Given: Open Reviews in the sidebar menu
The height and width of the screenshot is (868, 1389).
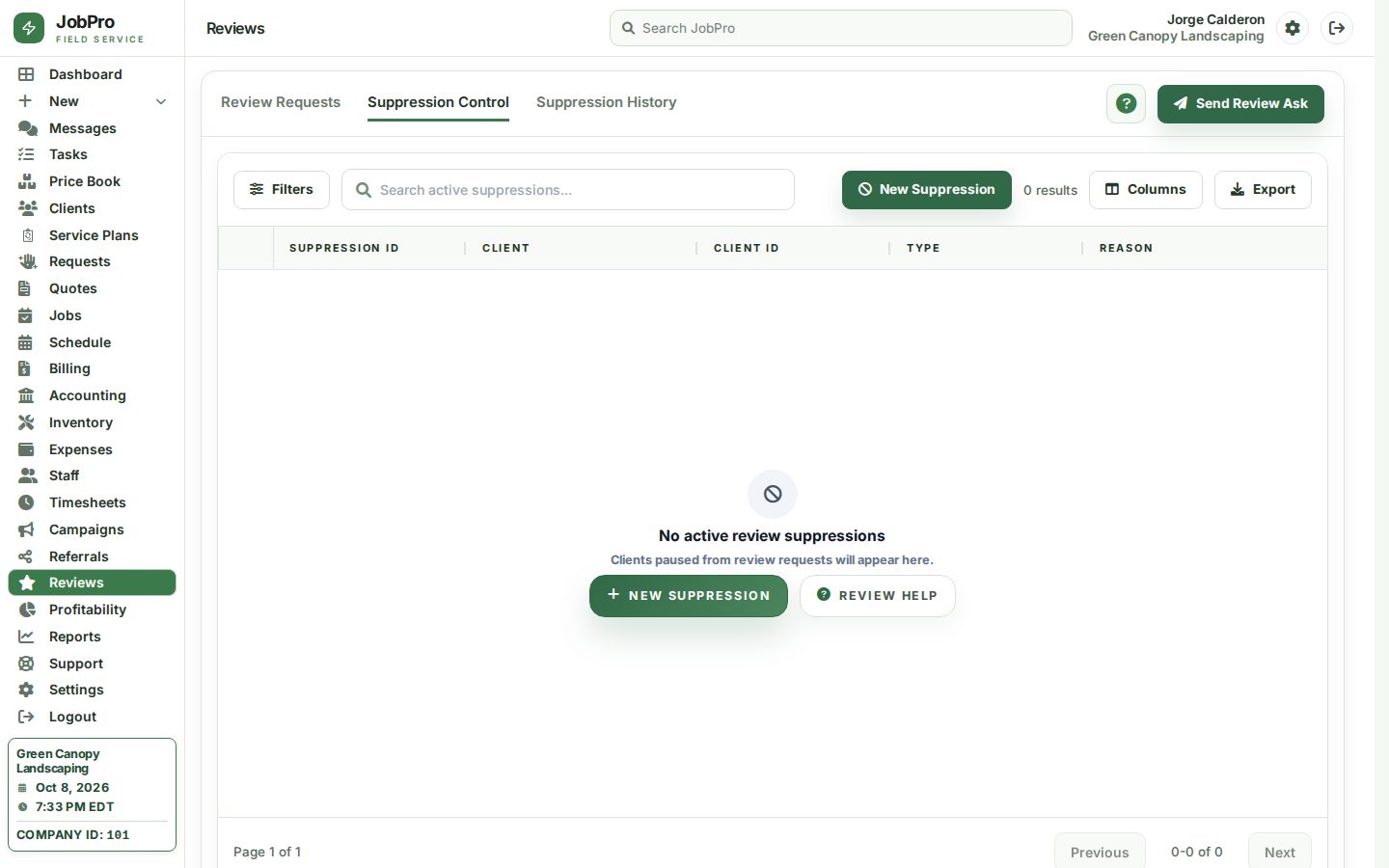Looking at the screenshot, I should 92,583.
